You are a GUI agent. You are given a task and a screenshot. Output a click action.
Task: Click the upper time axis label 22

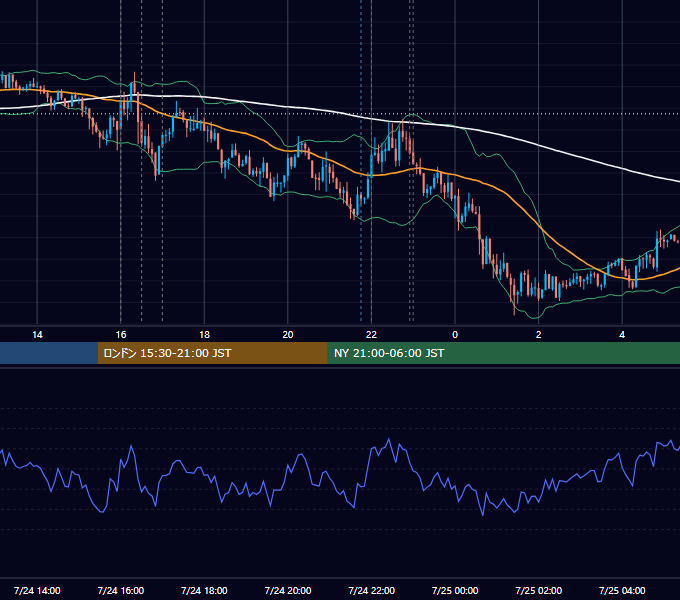coord(371,334)
